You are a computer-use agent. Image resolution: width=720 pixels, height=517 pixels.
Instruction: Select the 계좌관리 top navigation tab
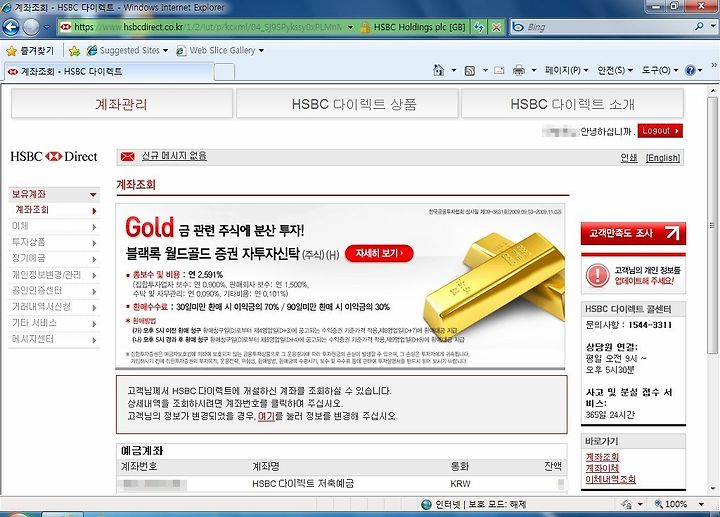click(122, 104)
